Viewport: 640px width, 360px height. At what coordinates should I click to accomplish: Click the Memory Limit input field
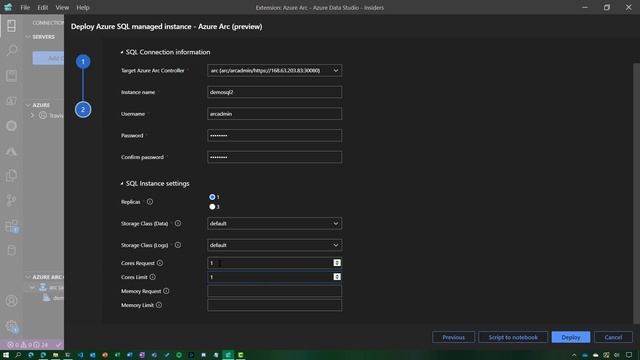tap(274, 305)
